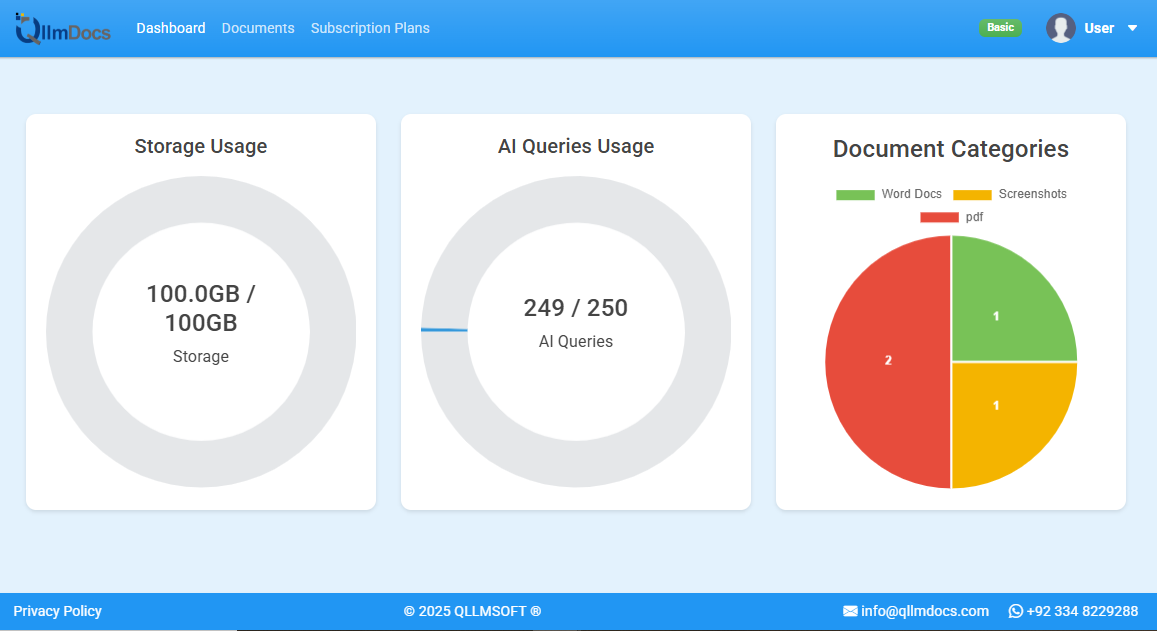Click the Basic plan badge

[x=1000, y=27]
